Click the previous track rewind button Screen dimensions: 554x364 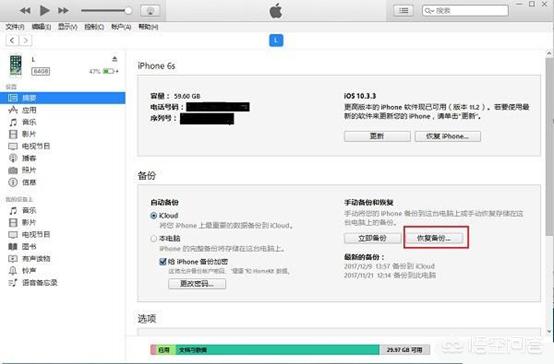[25, 11]
